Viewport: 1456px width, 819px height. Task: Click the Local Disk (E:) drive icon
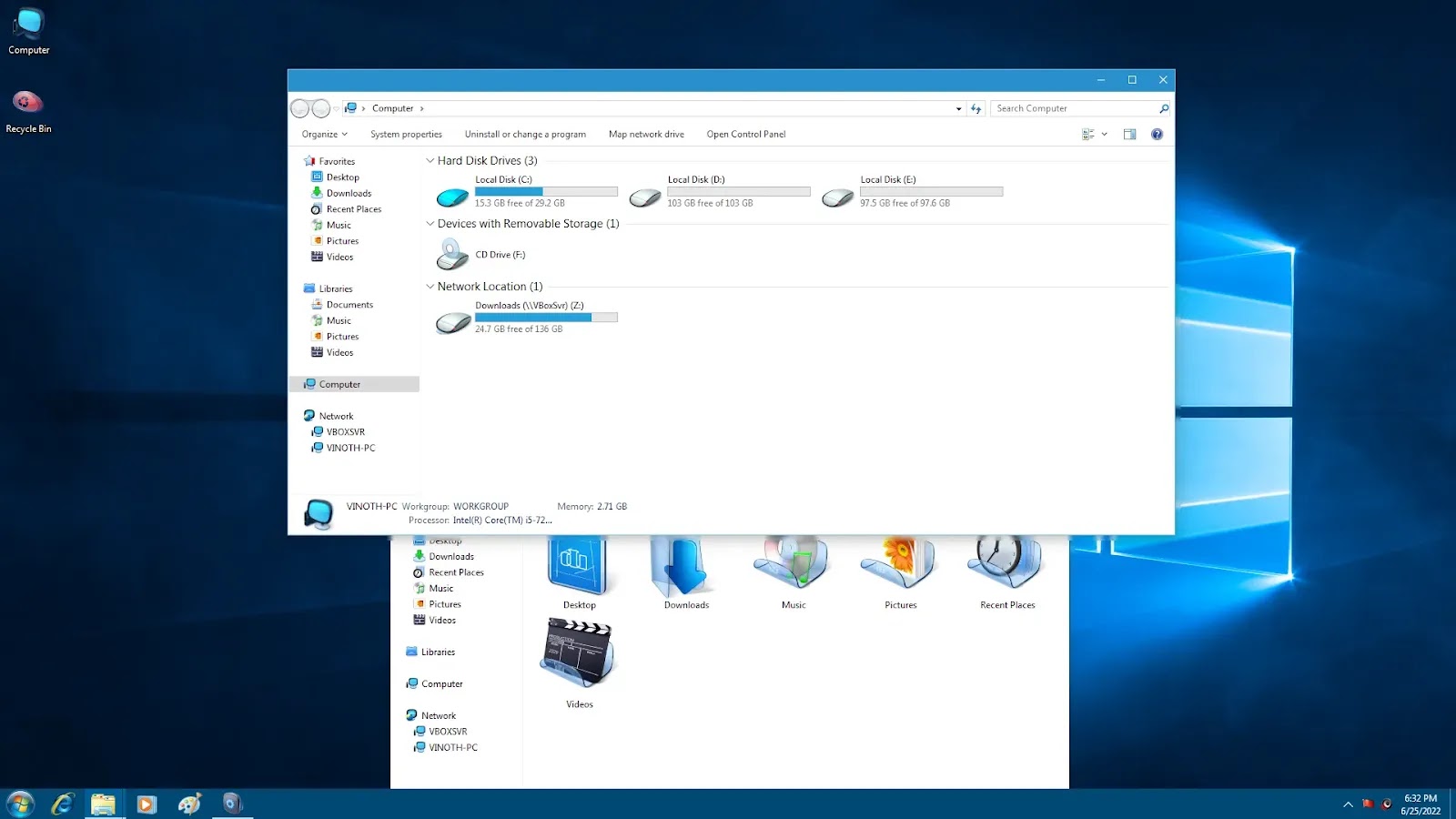(838, 197)
